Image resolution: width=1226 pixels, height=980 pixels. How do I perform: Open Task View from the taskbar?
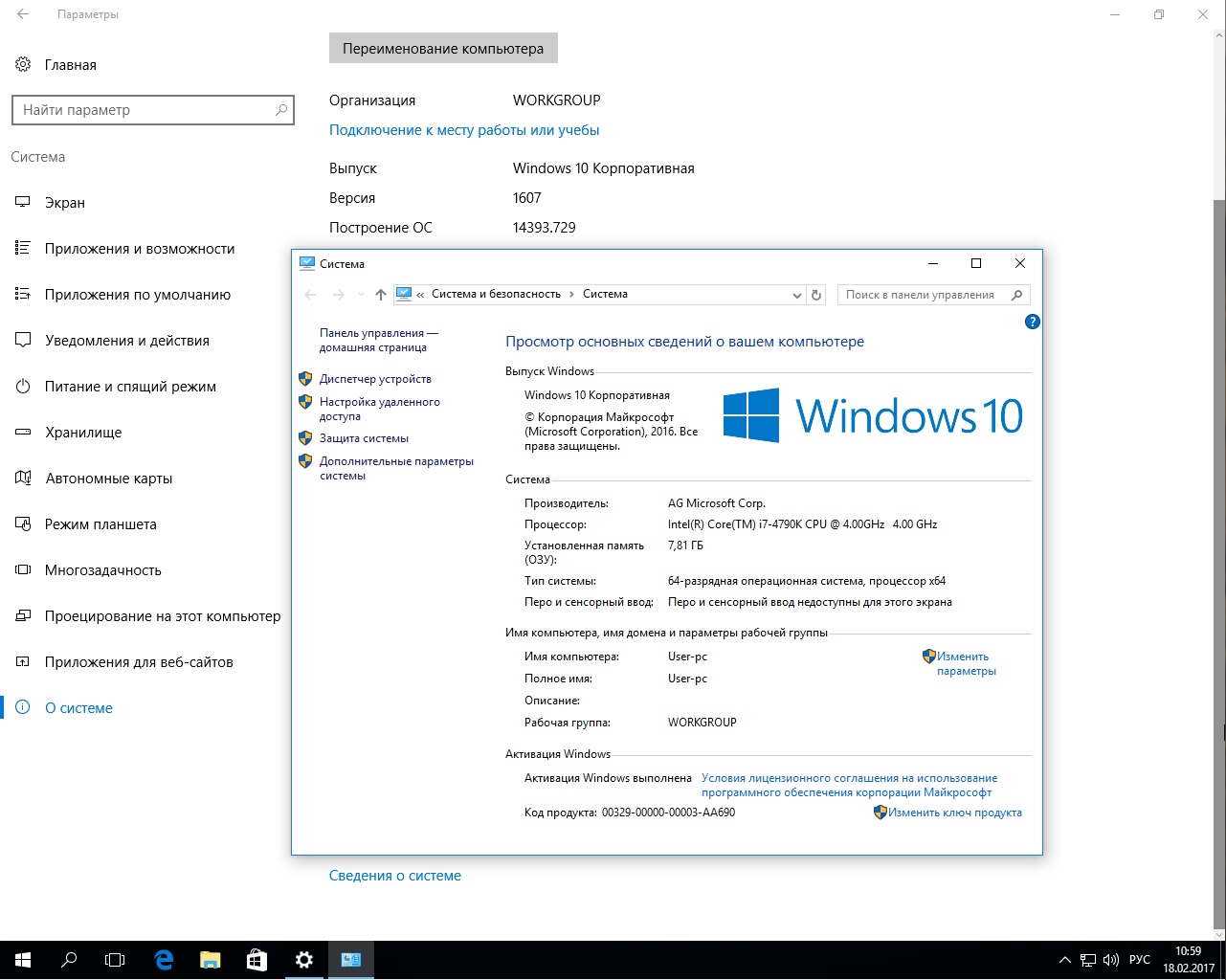(x=115, y=960)
